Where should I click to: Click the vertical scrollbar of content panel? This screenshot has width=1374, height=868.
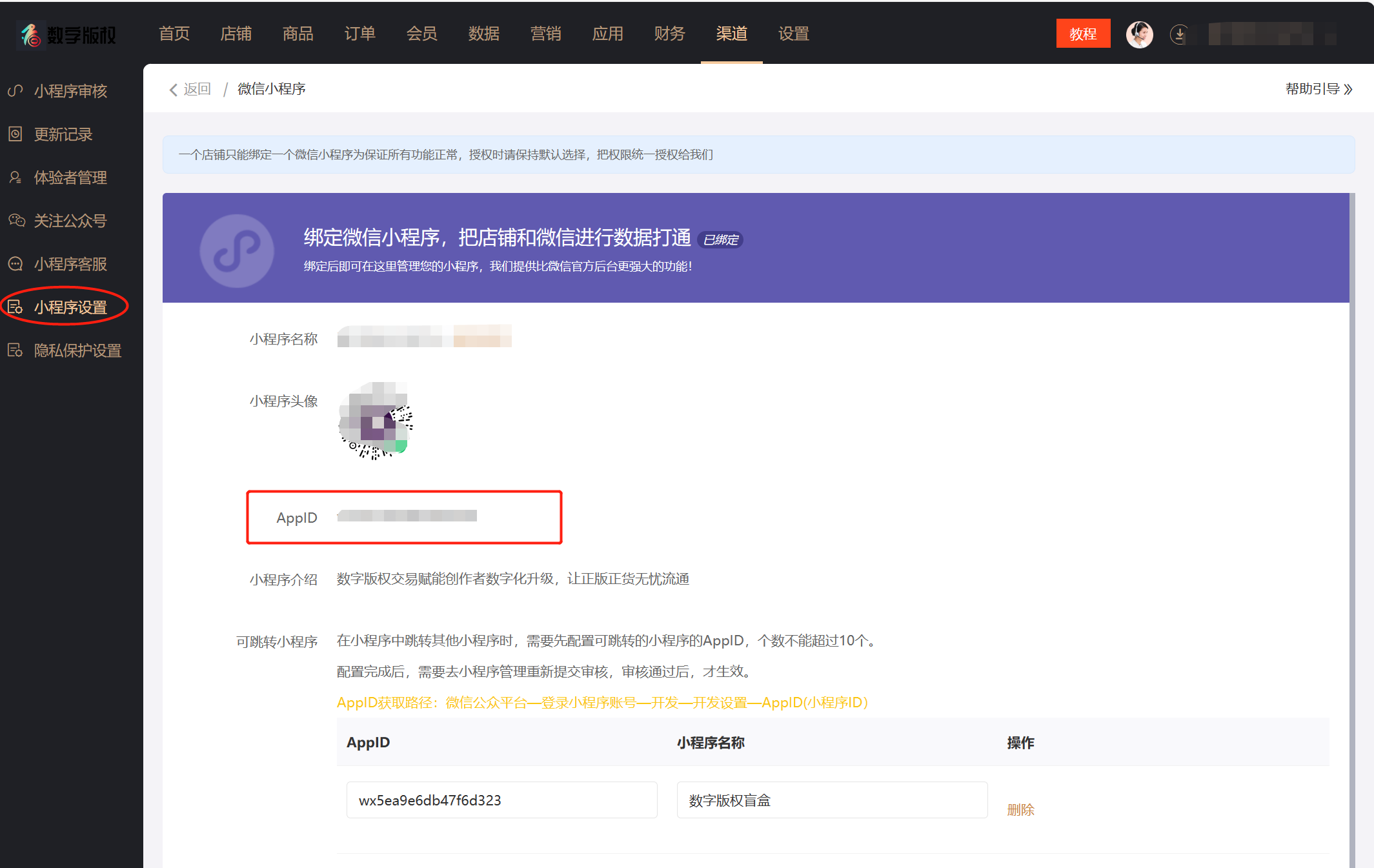(1352, 529)
